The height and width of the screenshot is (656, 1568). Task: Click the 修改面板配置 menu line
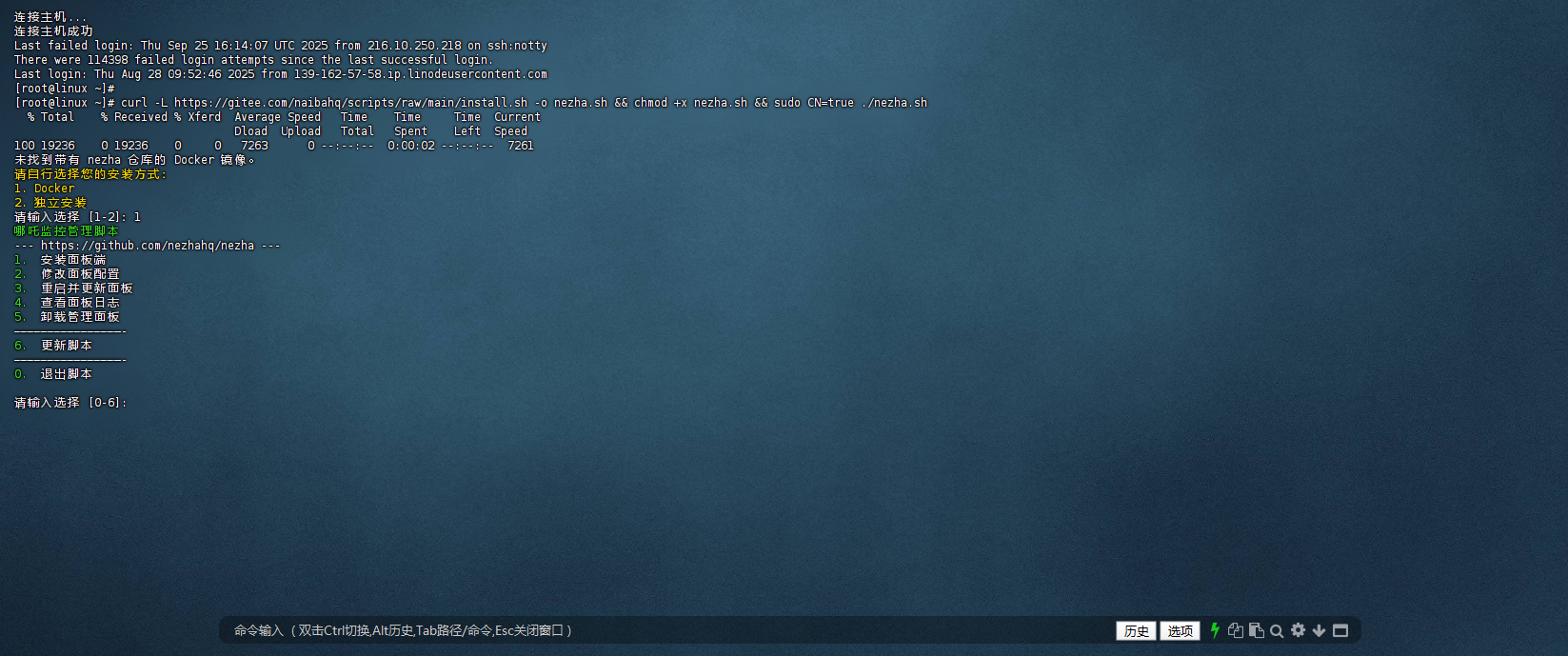tap(79, 274)
